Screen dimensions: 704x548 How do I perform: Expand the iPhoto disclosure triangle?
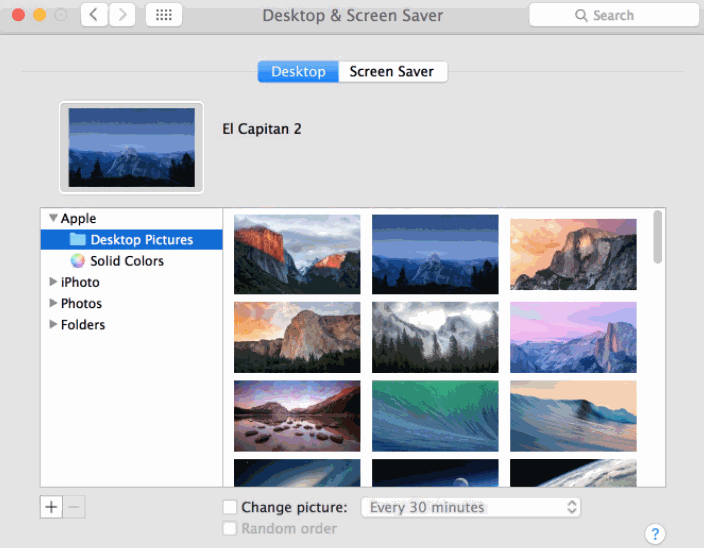pos(53,281)
